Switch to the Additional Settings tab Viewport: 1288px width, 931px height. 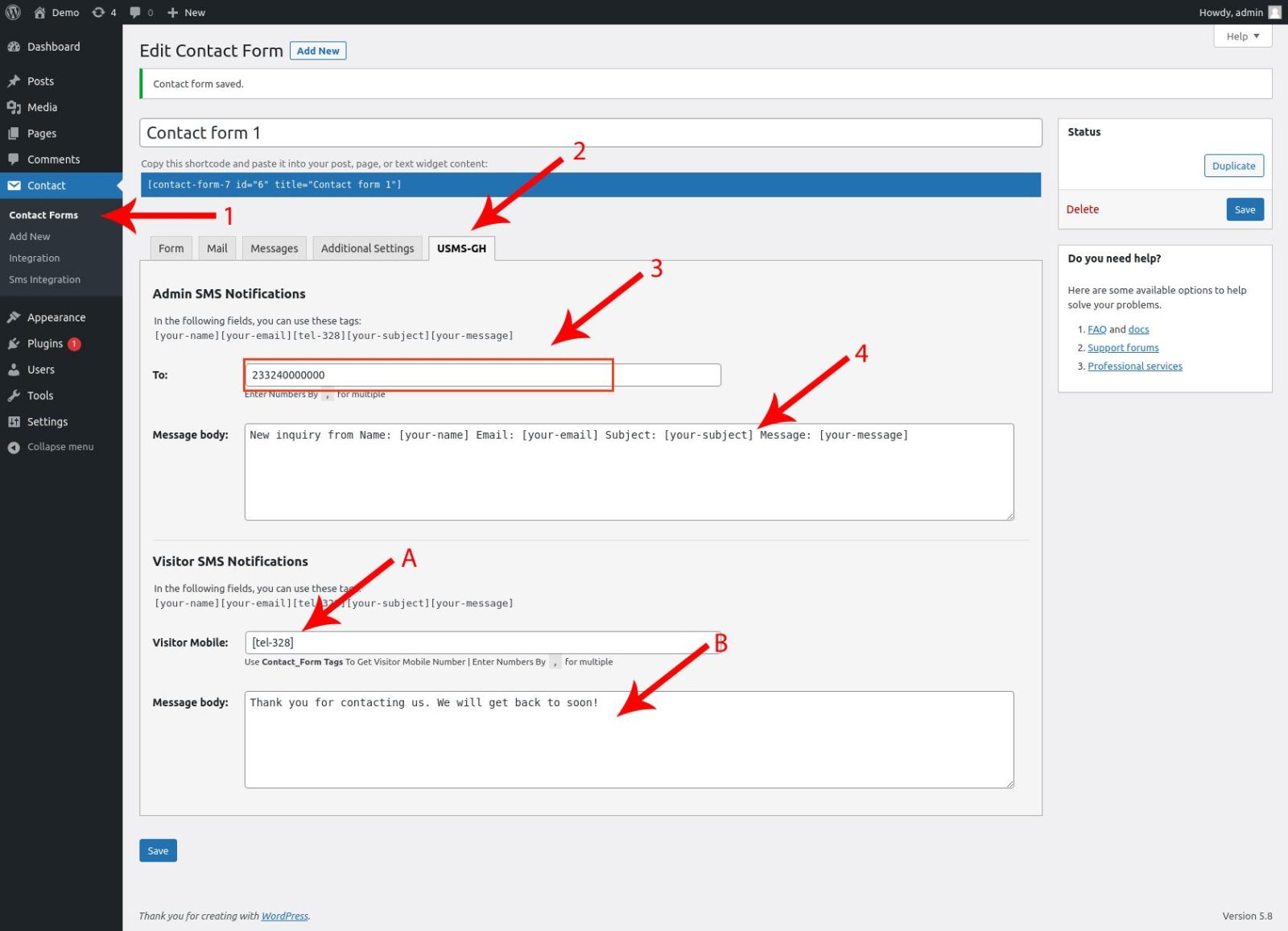(x=367, y=249)
